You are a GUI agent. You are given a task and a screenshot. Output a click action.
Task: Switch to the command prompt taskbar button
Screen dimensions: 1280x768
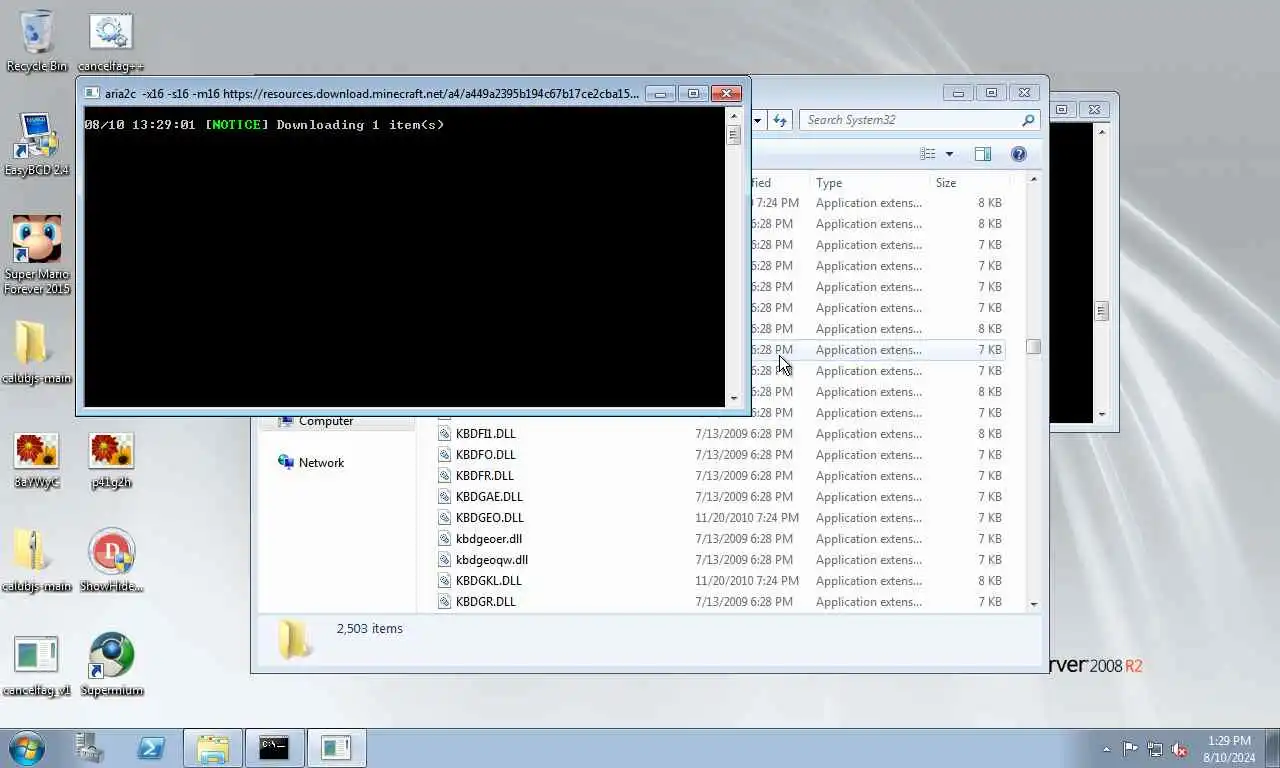pos(274,748)
